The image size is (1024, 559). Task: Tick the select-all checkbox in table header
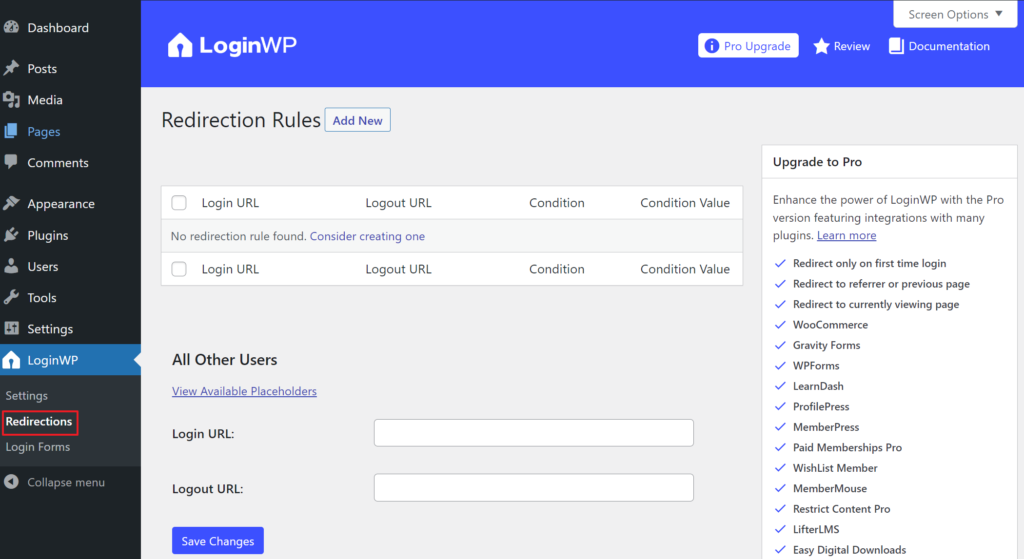point(179,203)
